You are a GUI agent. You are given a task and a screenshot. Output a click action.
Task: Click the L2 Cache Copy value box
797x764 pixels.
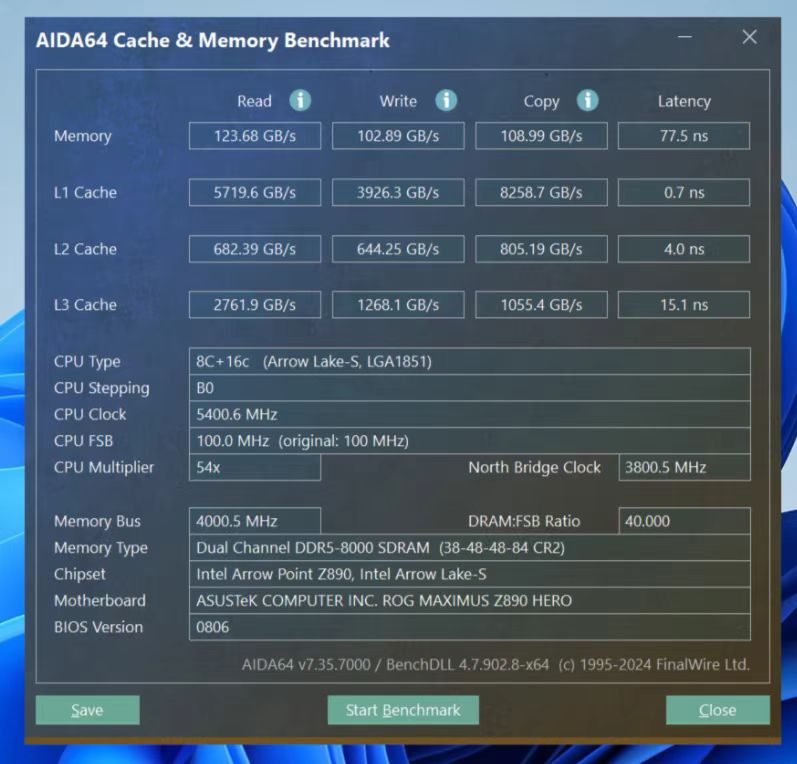(541, 249)
